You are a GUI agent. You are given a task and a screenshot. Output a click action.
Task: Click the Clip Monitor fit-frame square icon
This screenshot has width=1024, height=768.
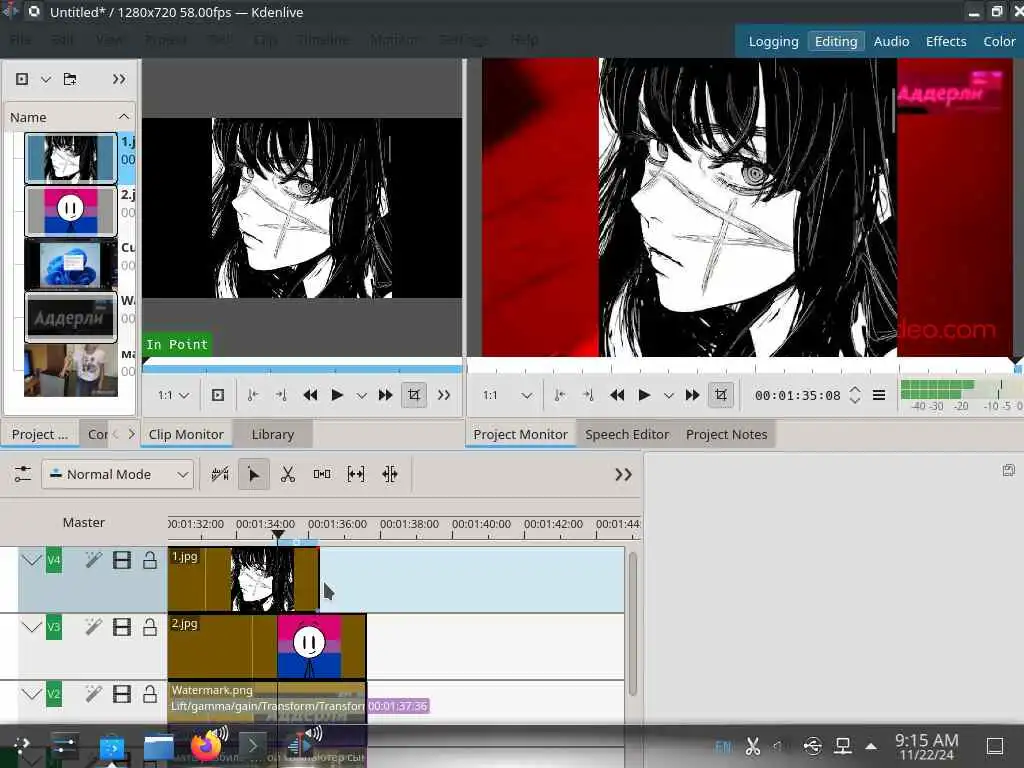point(217,395)
